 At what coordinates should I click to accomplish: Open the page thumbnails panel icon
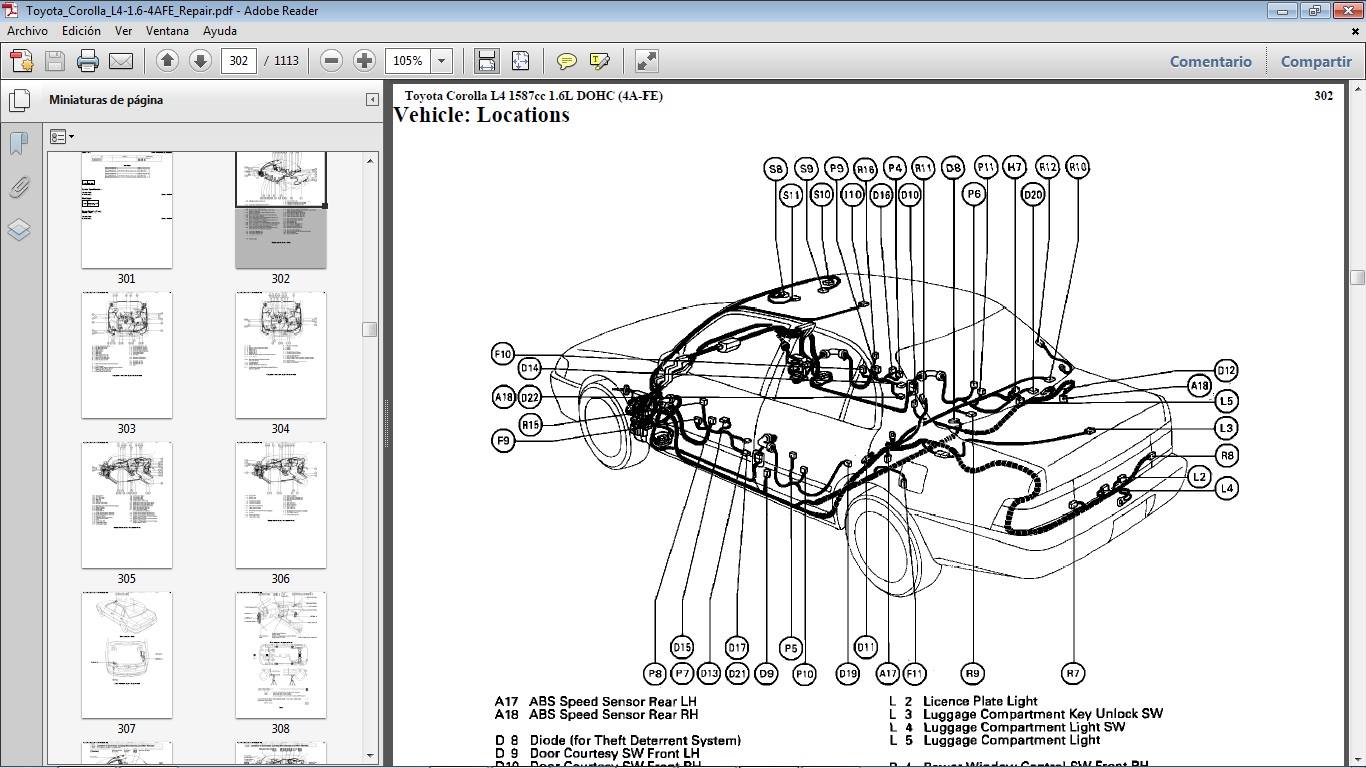pos(19,100)
